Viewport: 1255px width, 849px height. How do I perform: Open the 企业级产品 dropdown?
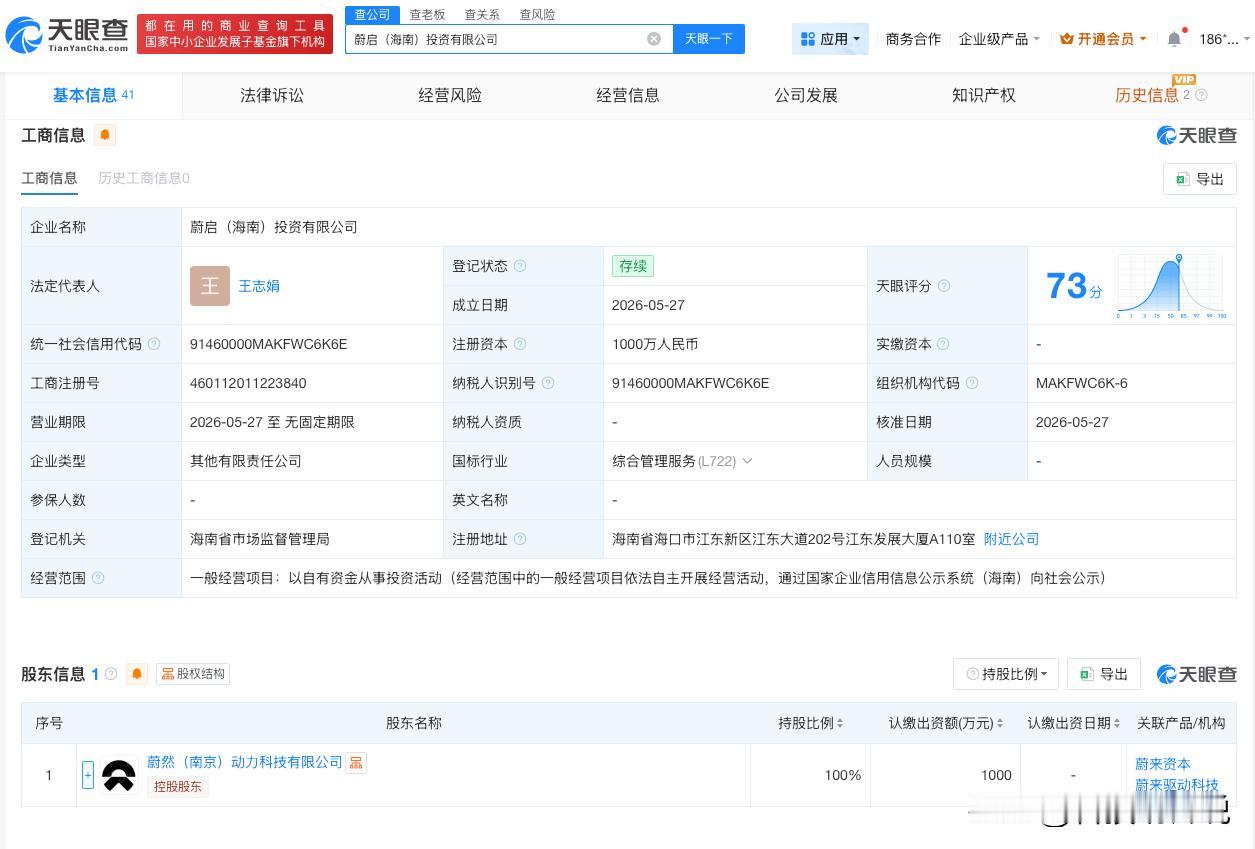tap(999, 39)
